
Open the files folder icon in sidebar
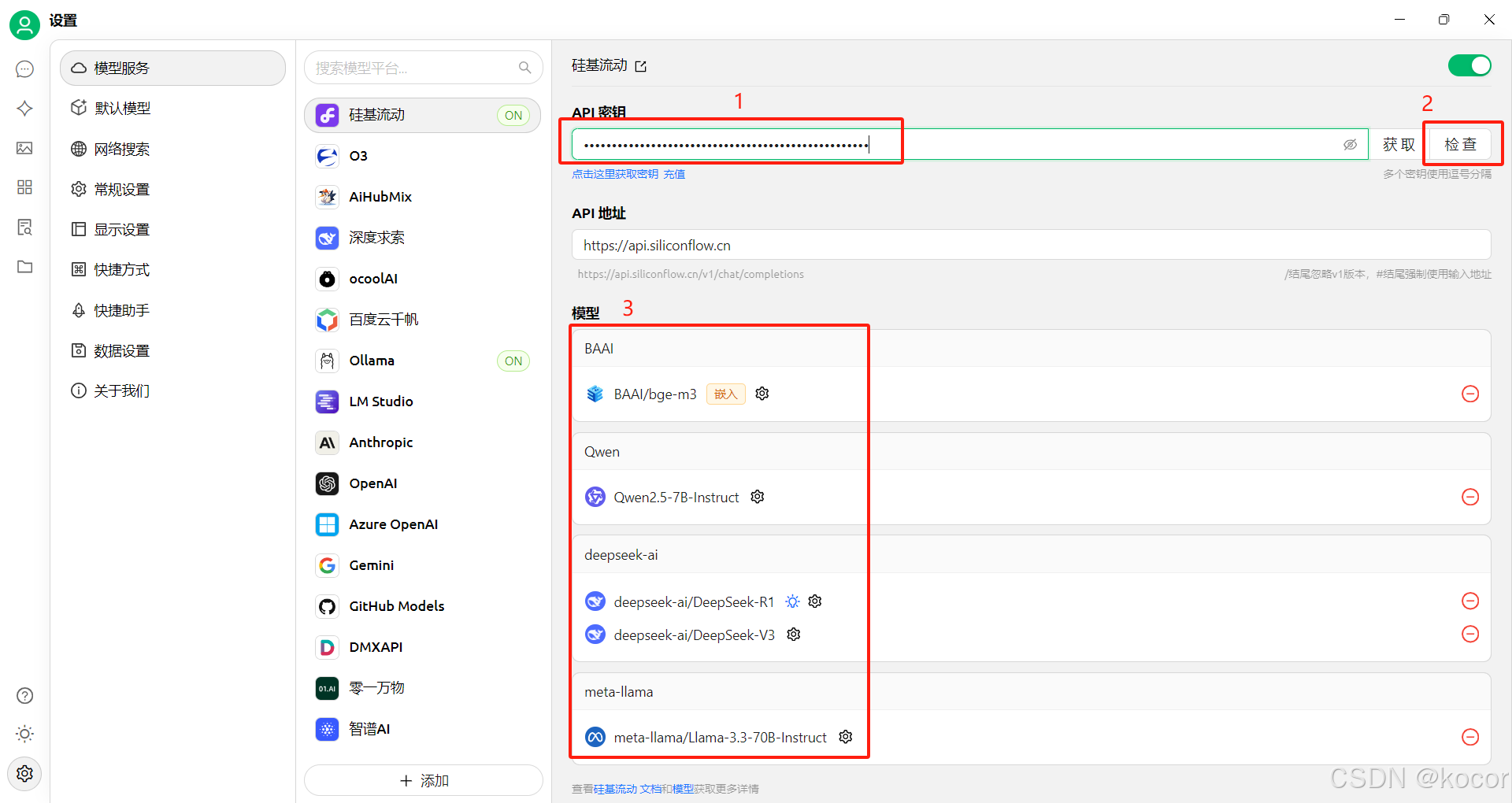click(x=24, y=266)
